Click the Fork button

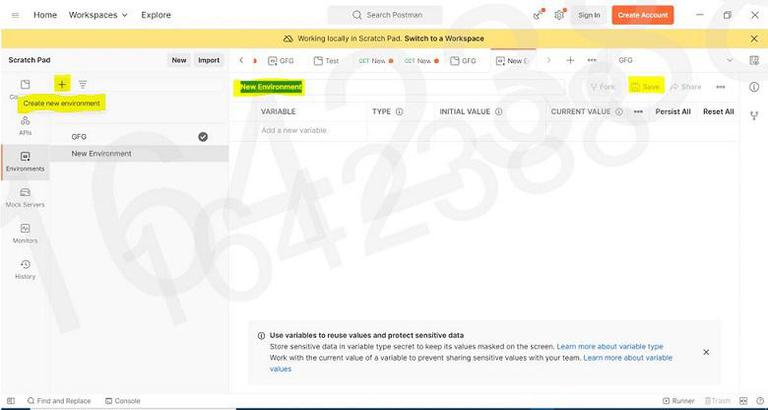pyautogui.click(x=602, y=87)
